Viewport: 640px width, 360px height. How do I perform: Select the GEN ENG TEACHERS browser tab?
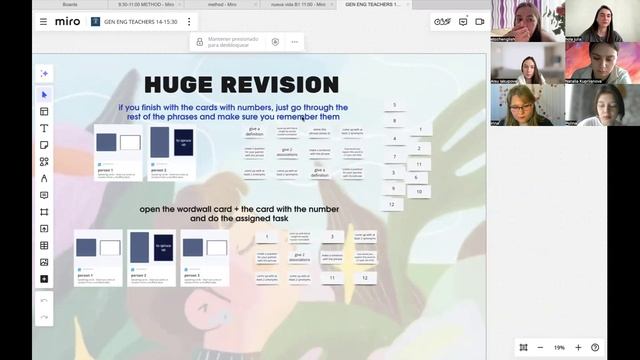tap(372, 4)
